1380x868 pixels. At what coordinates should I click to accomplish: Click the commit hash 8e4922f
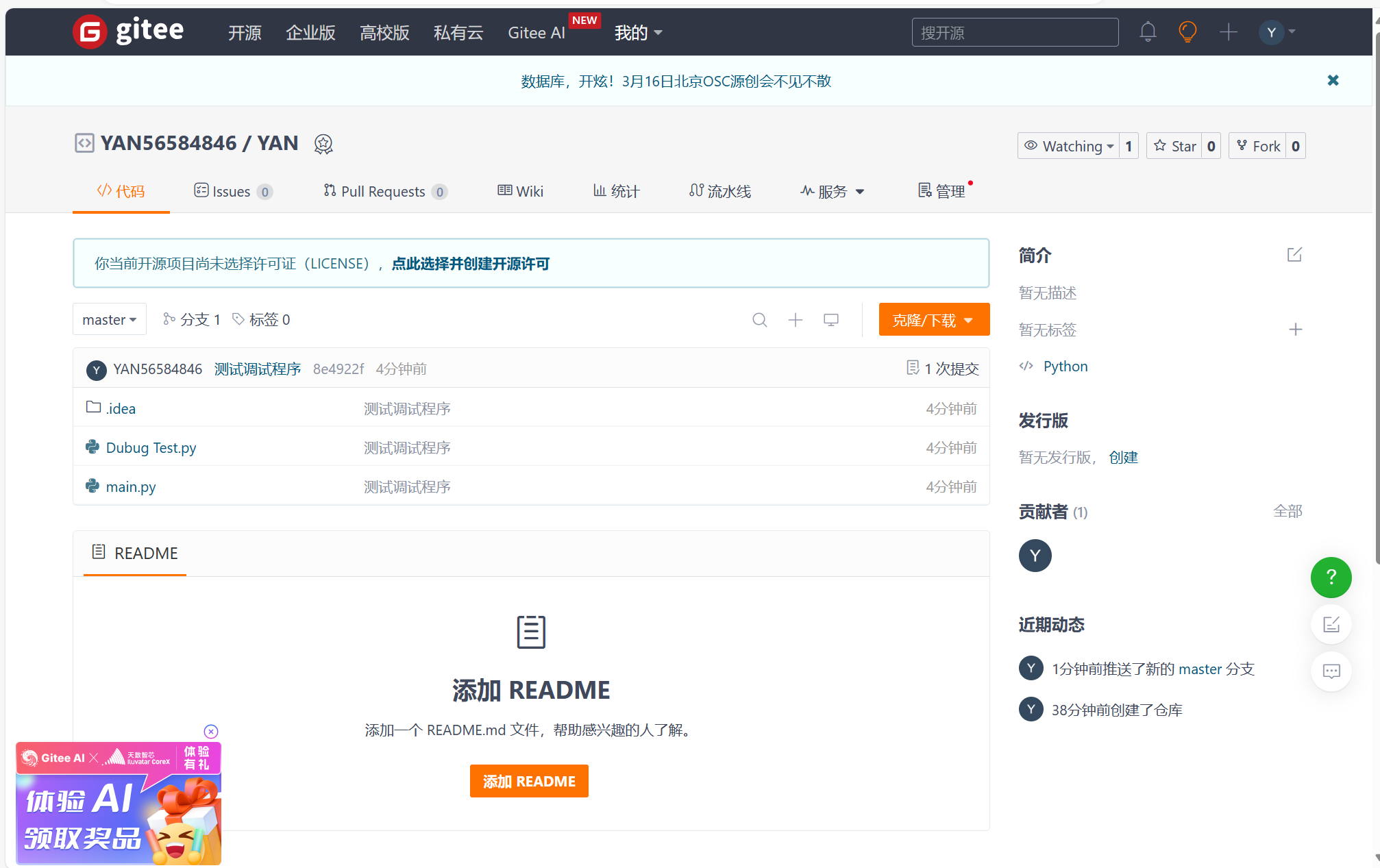[338, 369]
